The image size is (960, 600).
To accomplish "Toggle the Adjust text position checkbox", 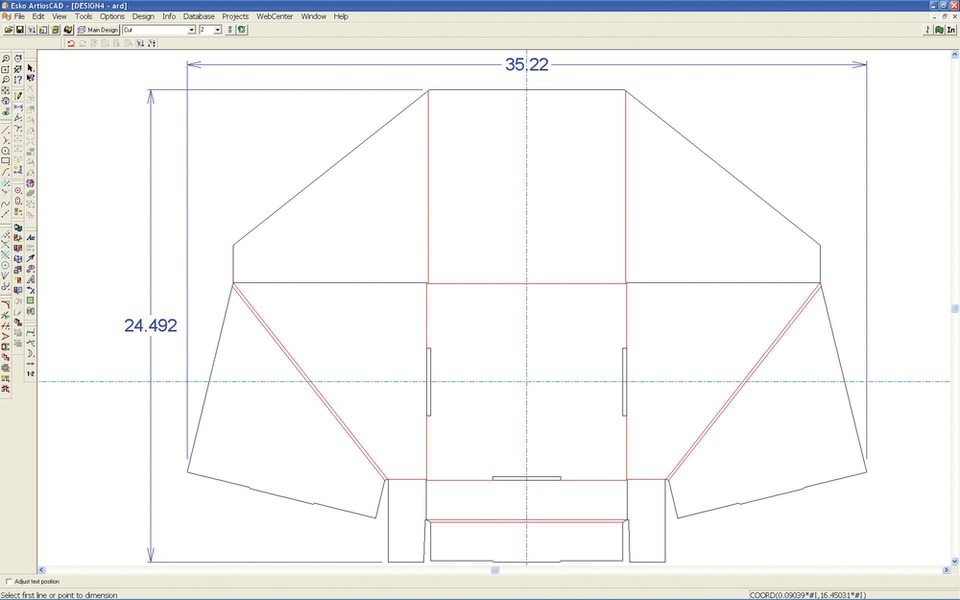I will [x=8, y=581].
